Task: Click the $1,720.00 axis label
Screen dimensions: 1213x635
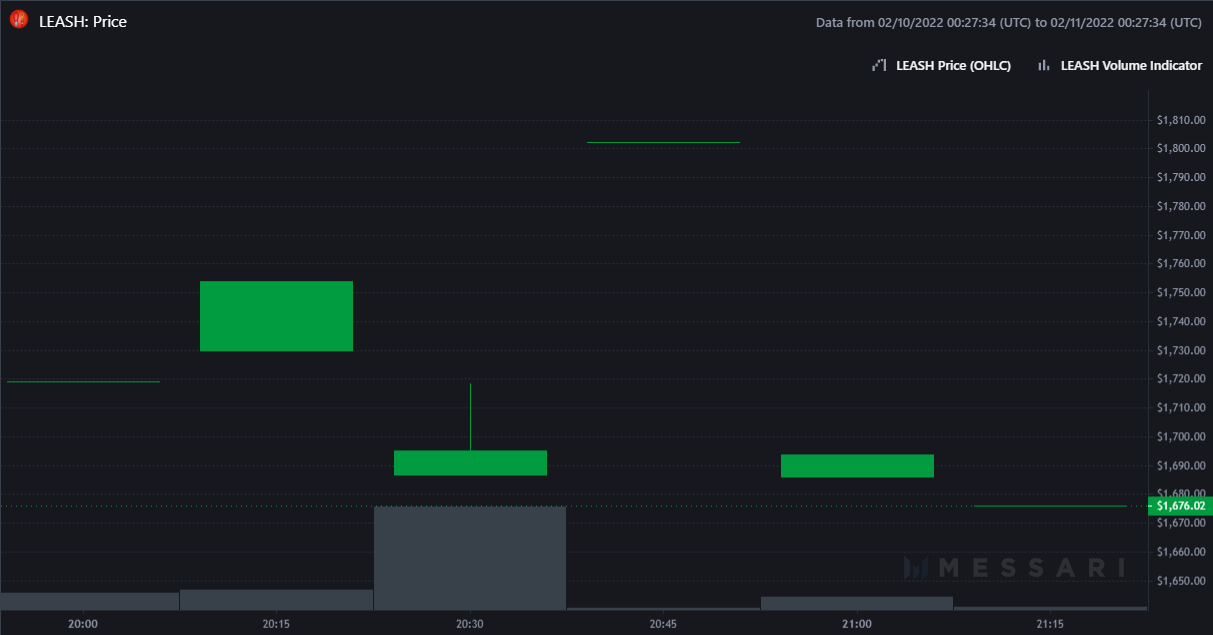Action: [x=1180, y=379]
